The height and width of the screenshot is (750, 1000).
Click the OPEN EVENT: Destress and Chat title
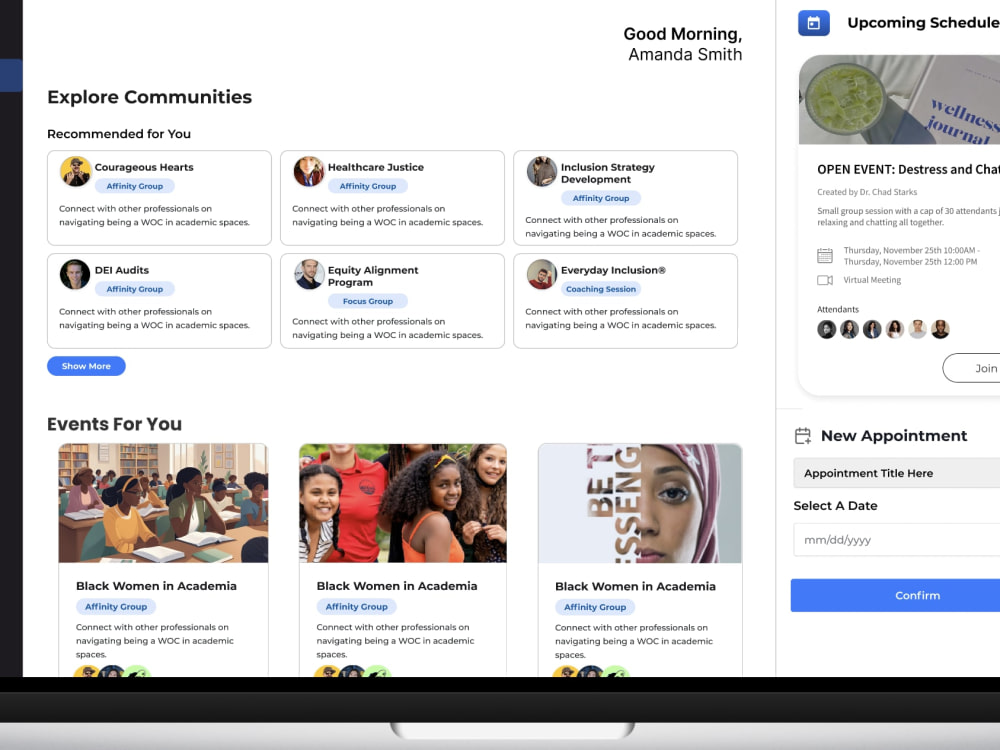click(x=908, y=170)
